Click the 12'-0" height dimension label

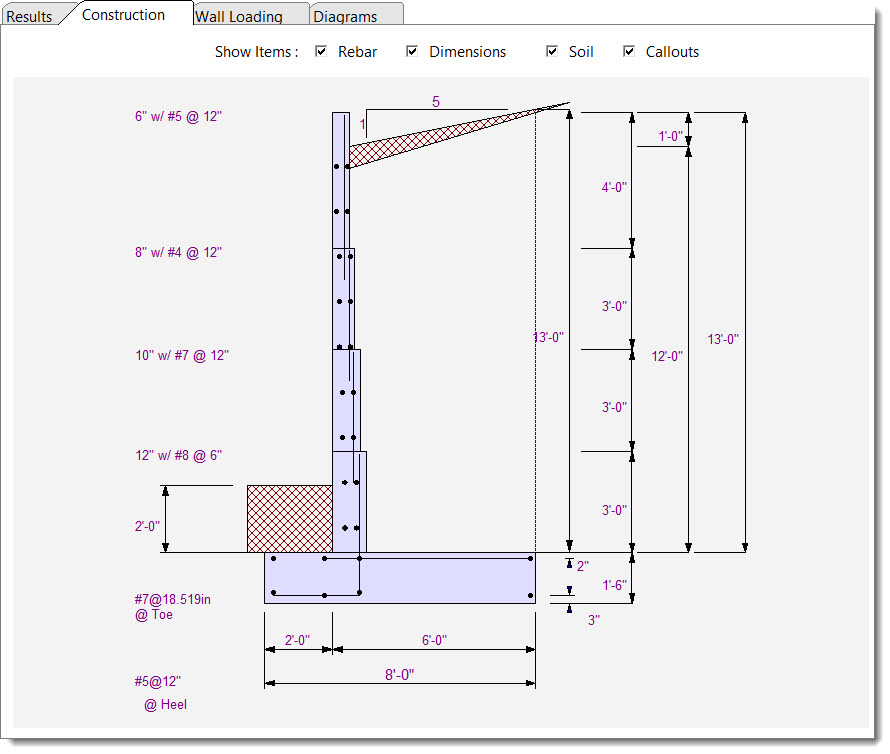666,356
